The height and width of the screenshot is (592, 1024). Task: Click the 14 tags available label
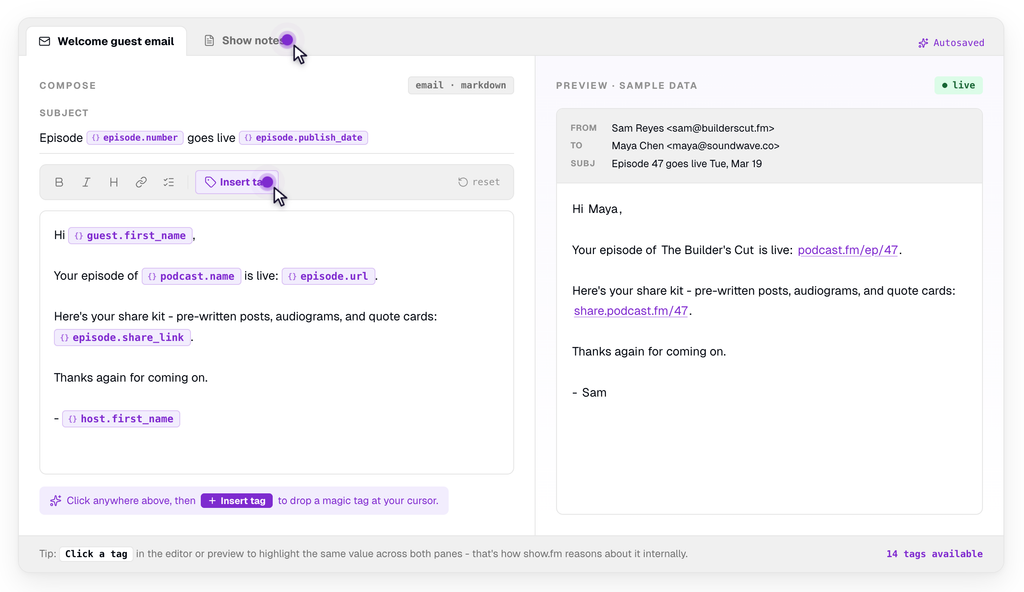pyautogui.click(x=934, y=554)
